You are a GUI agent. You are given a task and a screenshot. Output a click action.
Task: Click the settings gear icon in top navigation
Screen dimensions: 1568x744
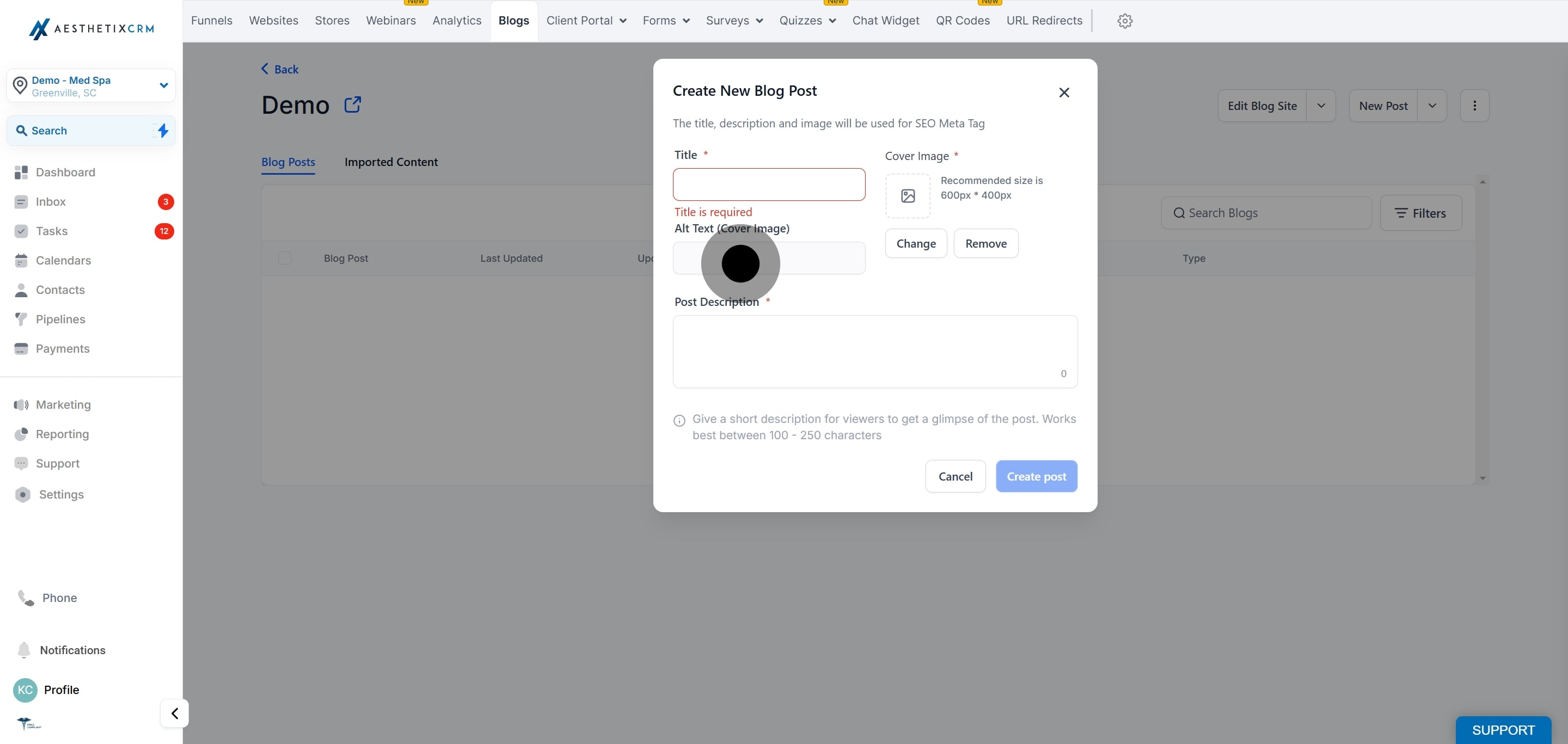pyautogui.click(x=1124, y=21)
